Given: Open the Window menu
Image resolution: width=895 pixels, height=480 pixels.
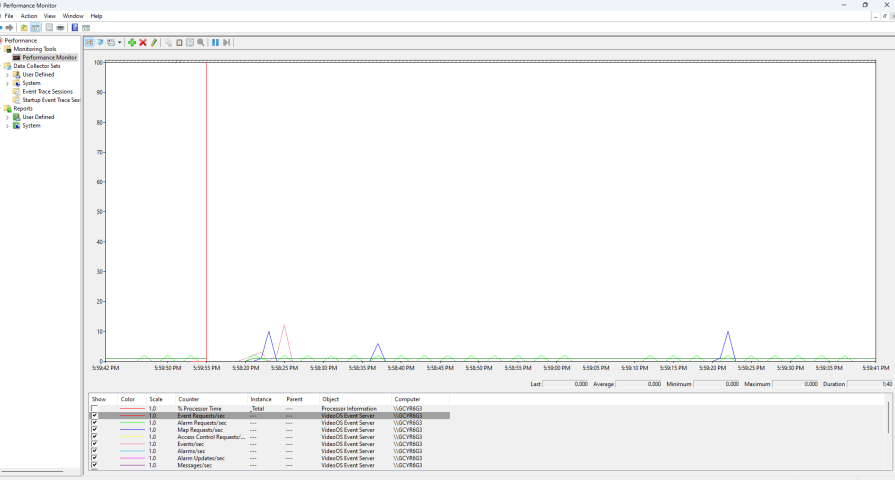Looking at the screenshot, I should click(73, 16).
